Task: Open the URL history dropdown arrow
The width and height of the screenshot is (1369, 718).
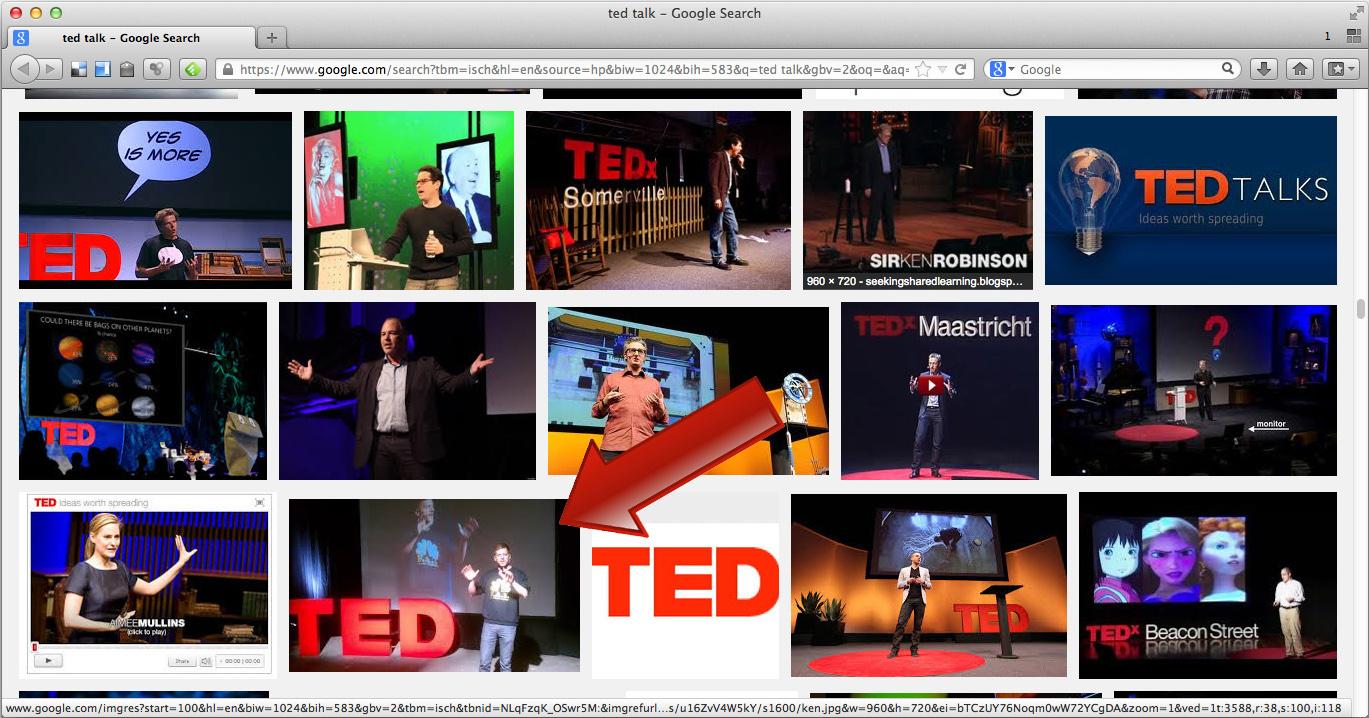Action: pos(942,69)
